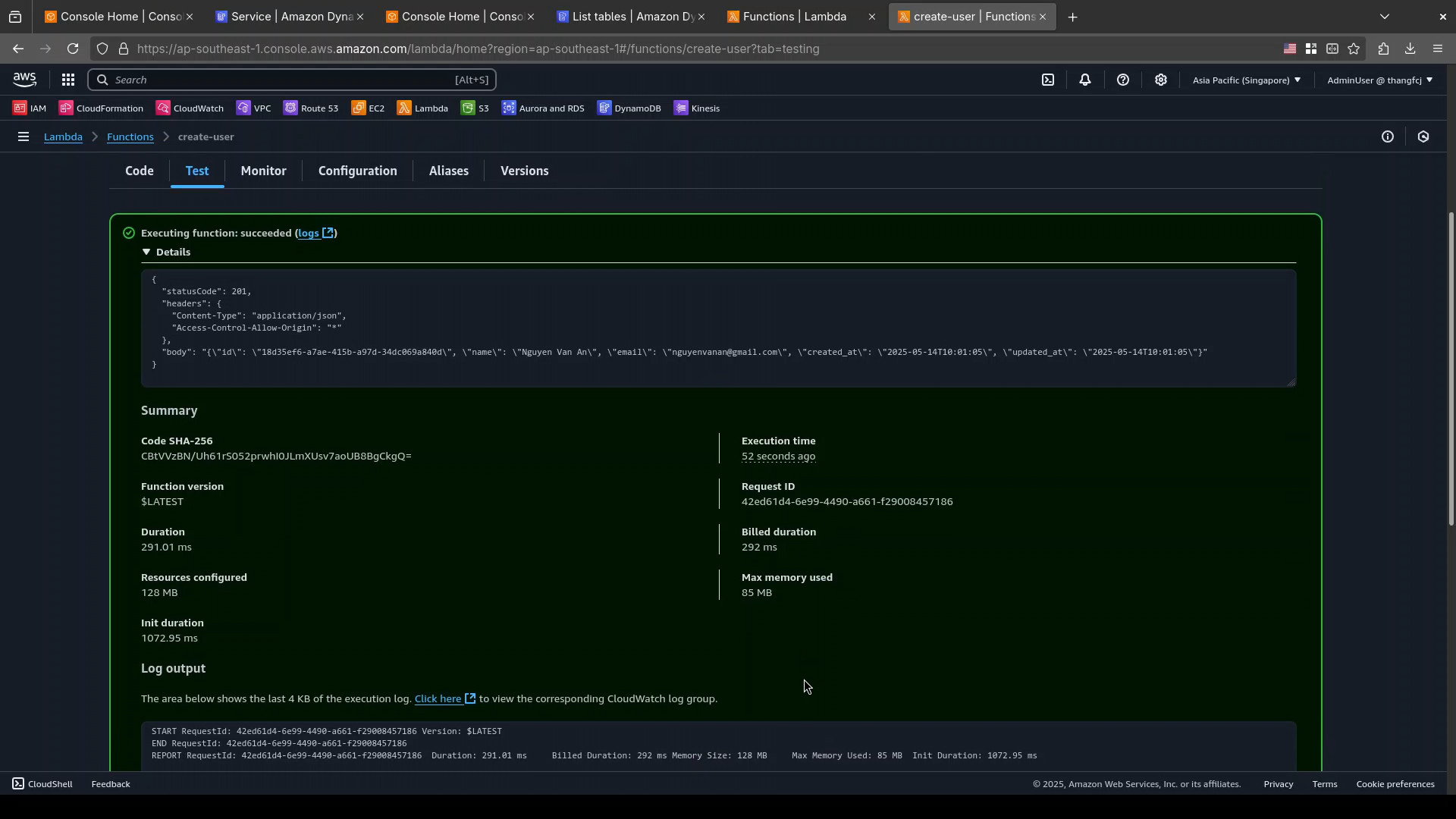The height and width of the screenshot is (819, 1456).
Task: Switch to the Code tab
Action: click(140, 171)
